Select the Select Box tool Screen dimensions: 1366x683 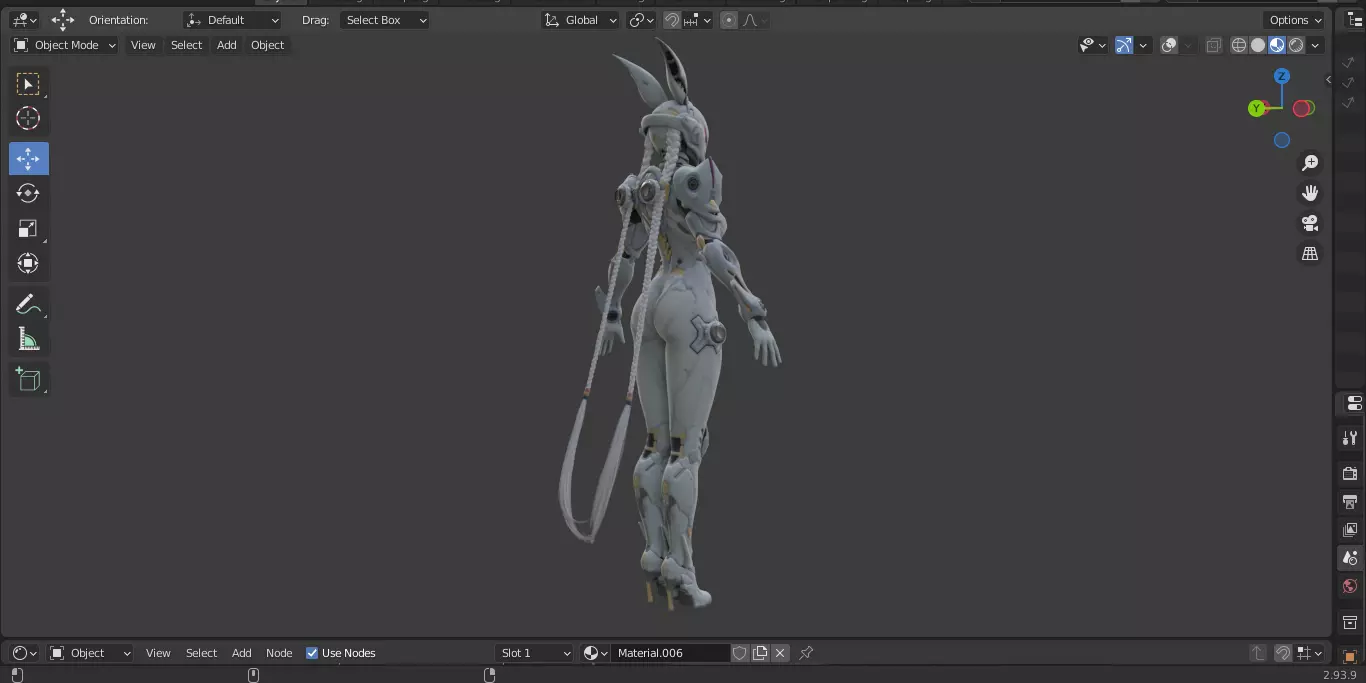point(28,84)
